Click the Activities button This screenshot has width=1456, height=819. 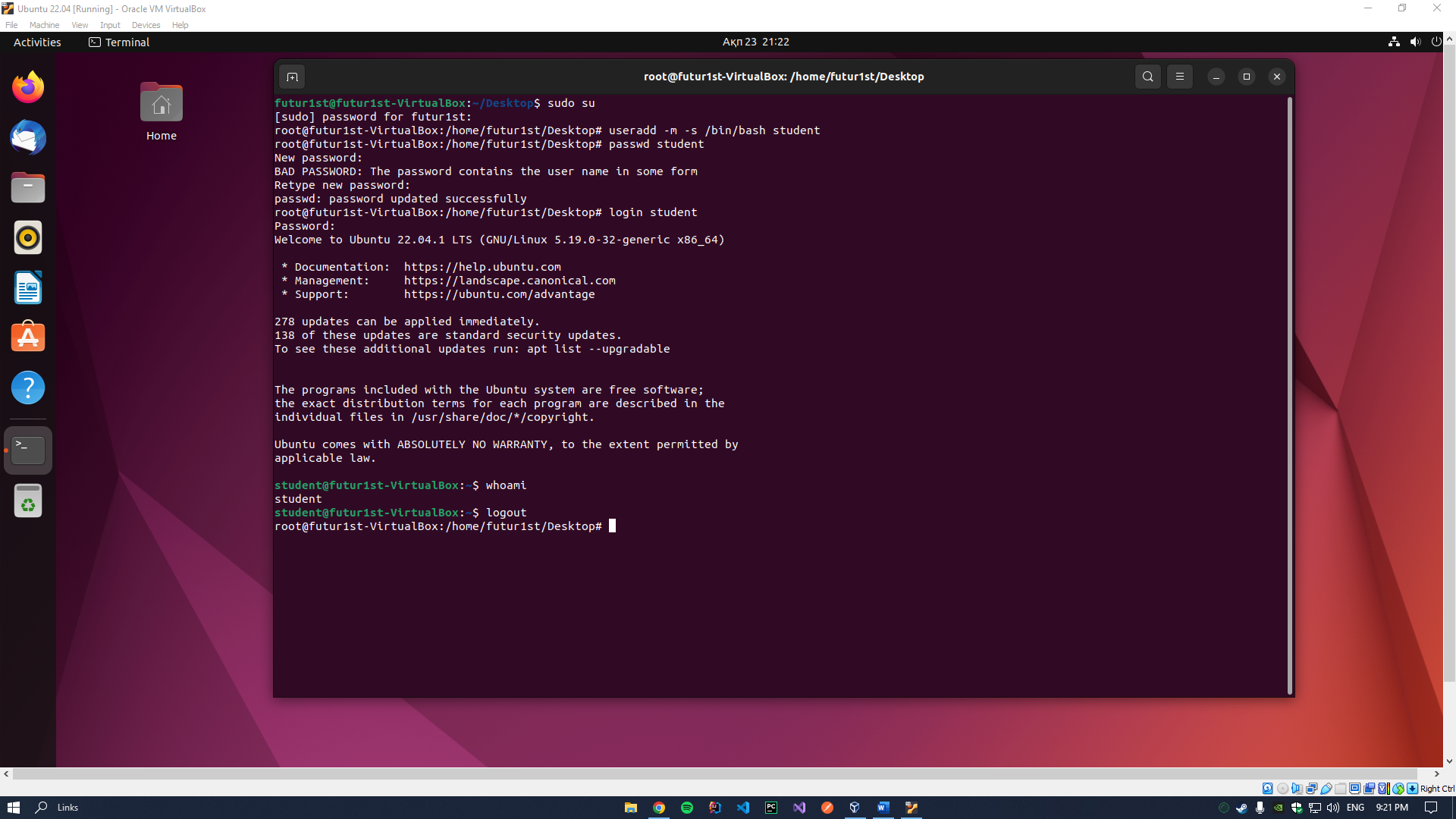point(37,42)
